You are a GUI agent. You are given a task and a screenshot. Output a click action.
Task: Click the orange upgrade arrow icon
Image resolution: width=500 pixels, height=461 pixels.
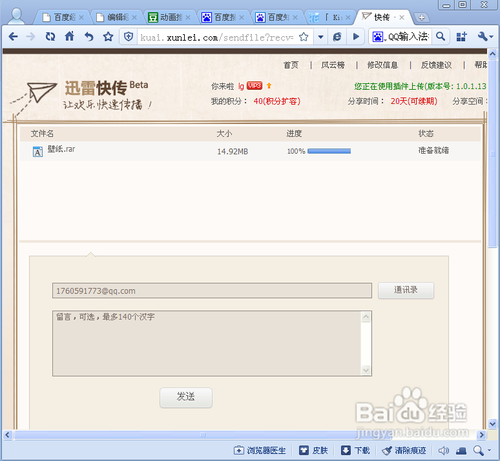coord(269,86)
